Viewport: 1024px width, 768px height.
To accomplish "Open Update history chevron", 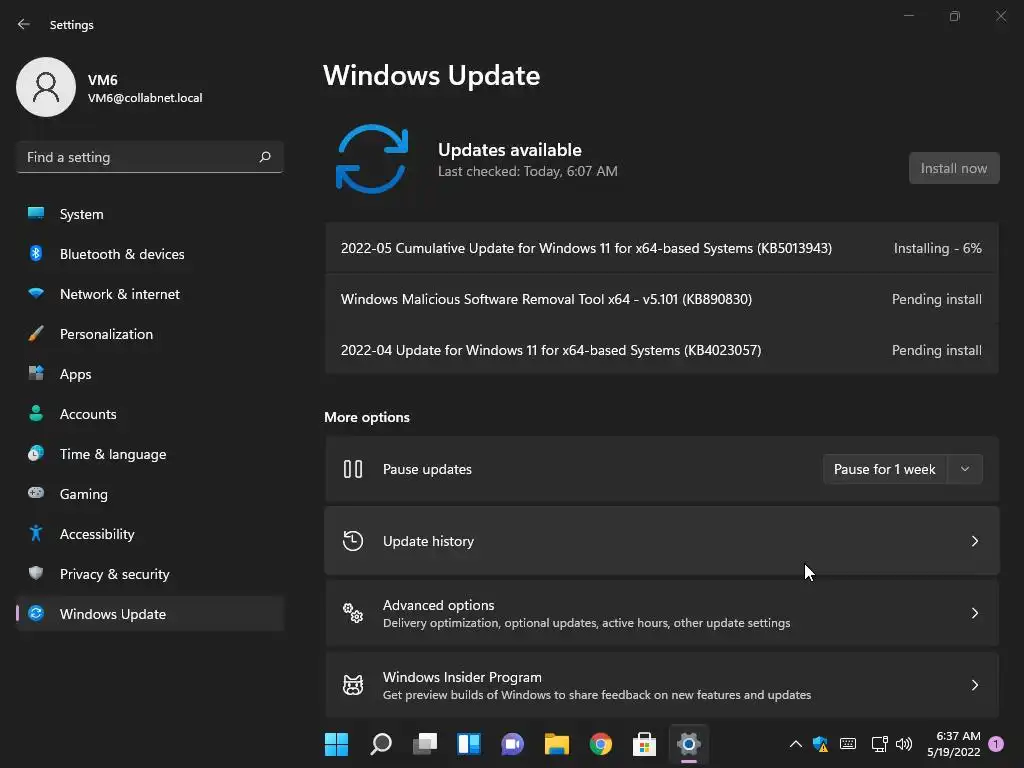I will click(x=974, y=541).
